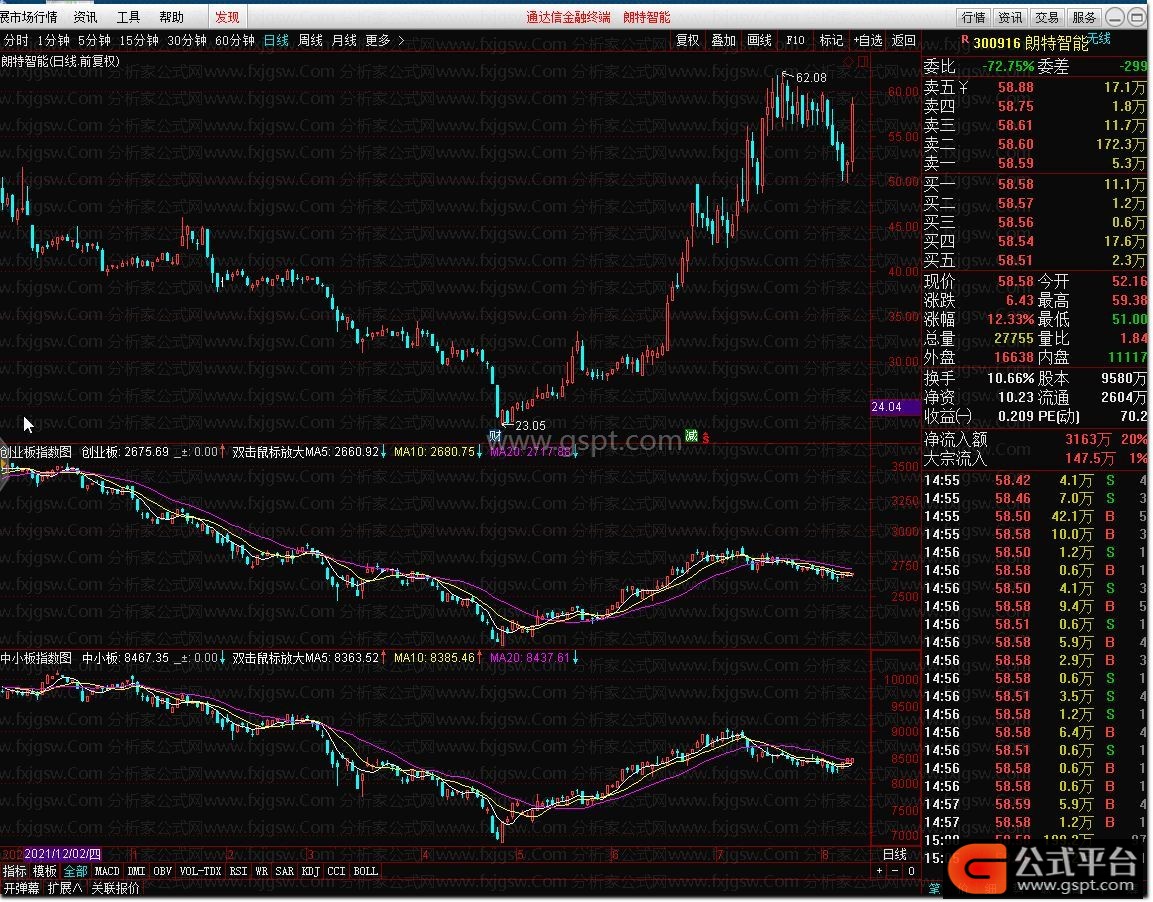Click the 标记 mark button

832,40
